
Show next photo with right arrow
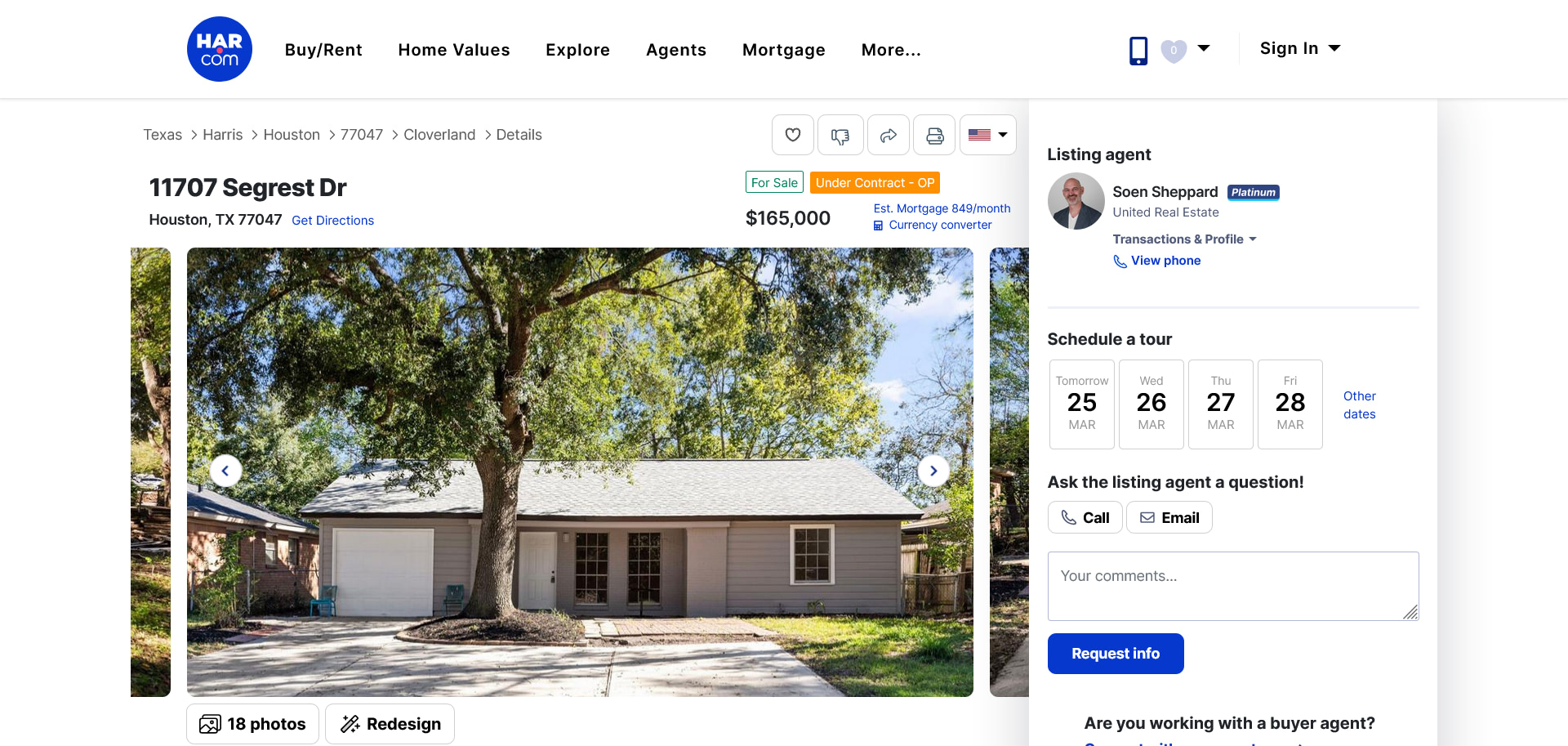pos(933,471)
